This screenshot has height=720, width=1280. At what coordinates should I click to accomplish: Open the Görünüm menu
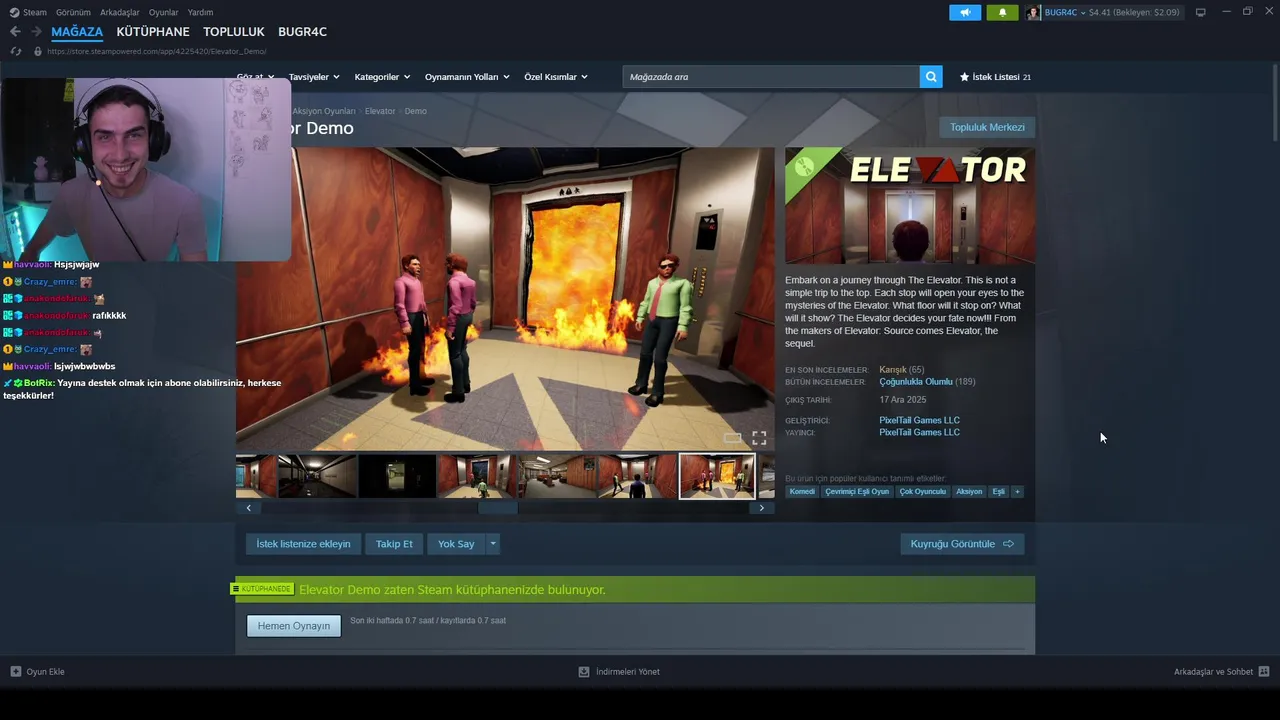click(73, 12)
